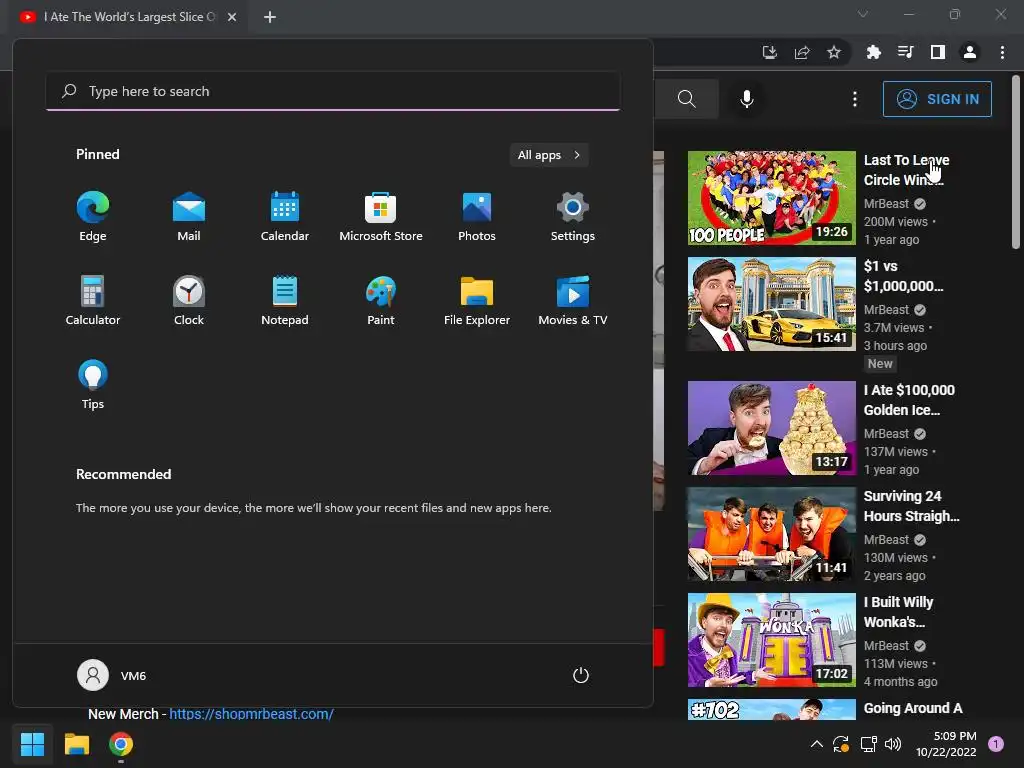Open YouTube settings three-dot menu
Image resolution: width=1024 pixels, height=768 pixels.
[855, 99]
